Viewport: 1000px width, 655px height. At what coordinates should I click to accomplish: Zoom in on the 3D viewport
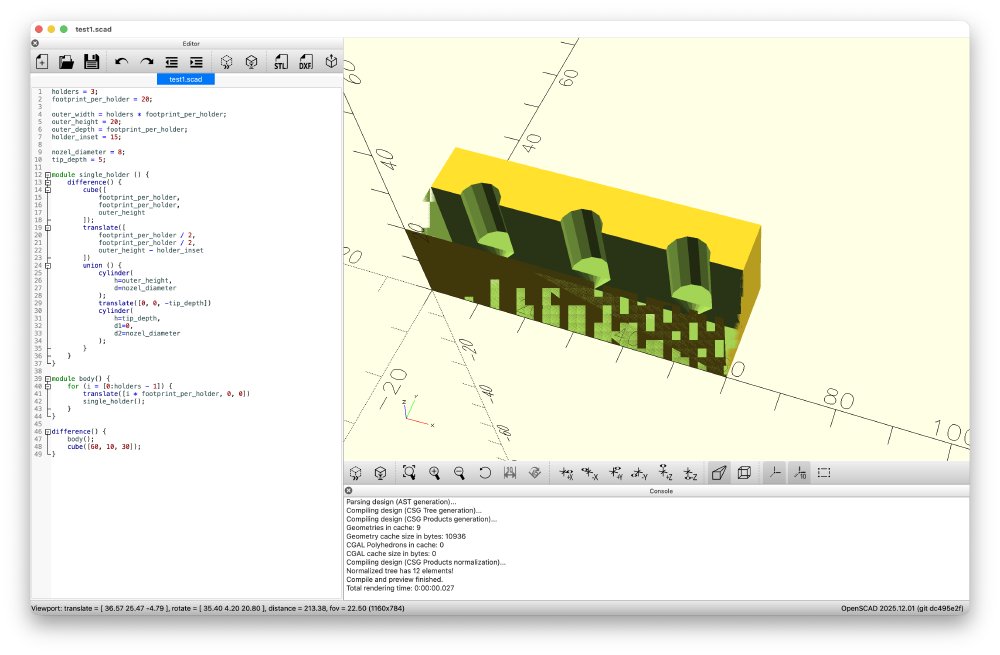[x=433, y=471]
